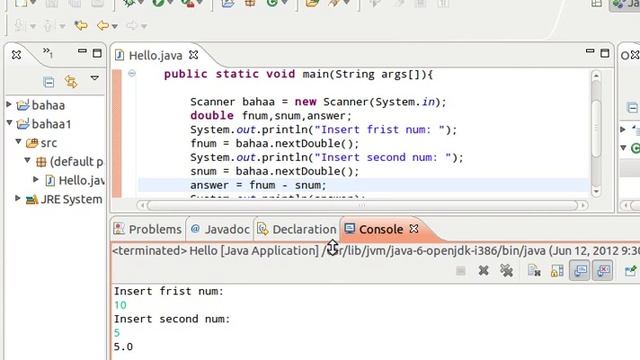Open the Debug button dropdown arrow
This screenshot has height=360, width=640.
(141, 3)
